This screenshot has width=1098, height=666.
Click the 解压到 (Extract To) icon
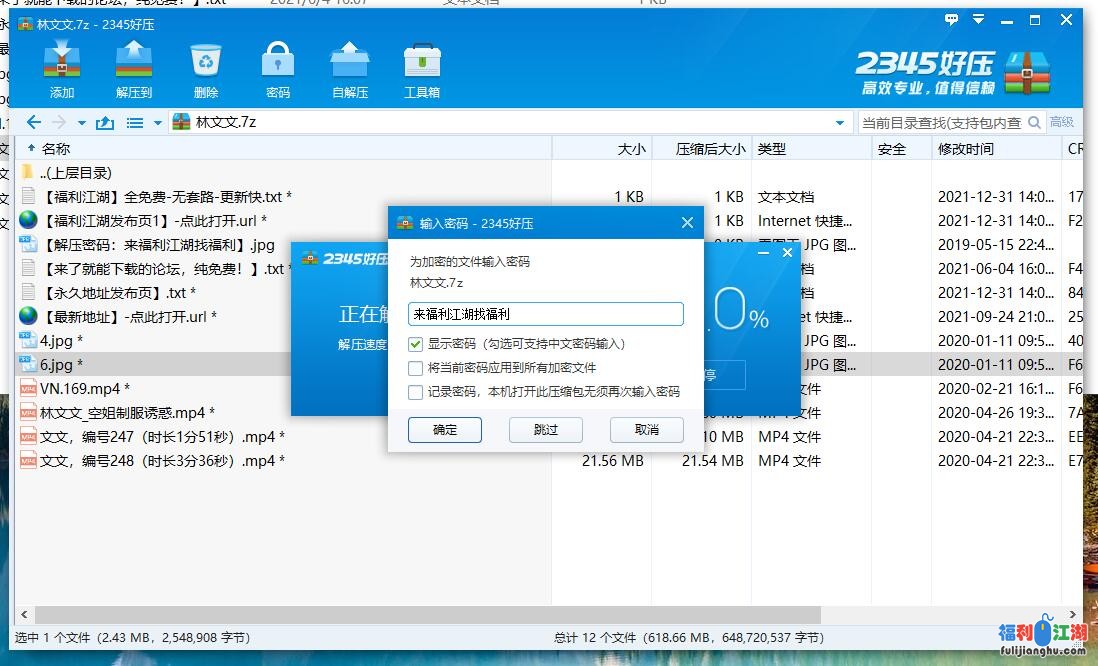132,68
